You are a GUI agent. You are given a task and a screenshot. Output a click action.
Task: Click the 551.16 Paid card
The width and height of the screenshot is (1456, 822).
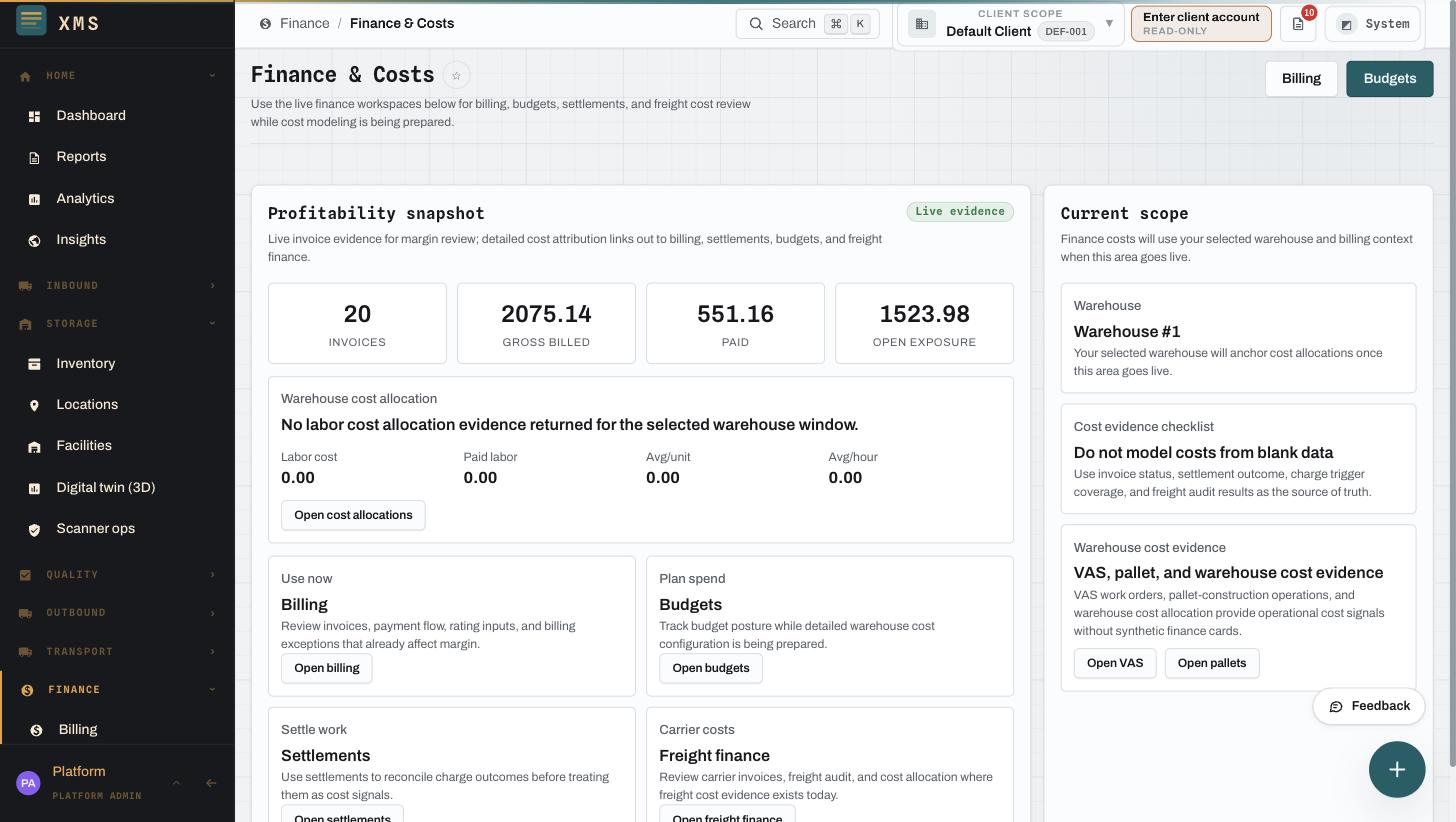(x=735, y=323)
